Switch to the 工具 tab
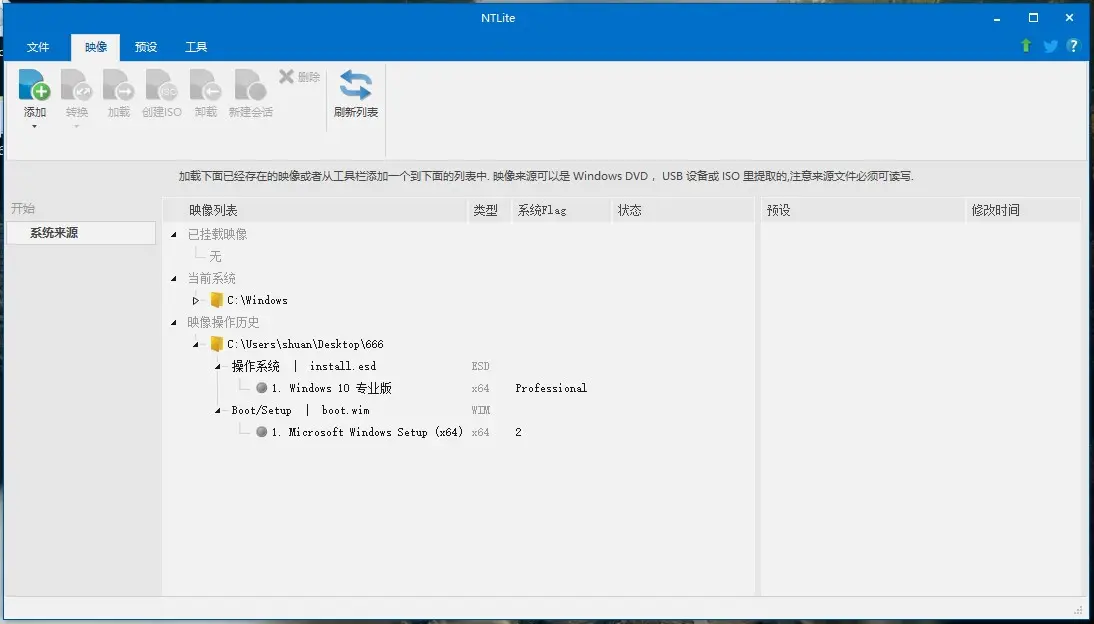This screenshot has width=1094, height=624. 196,47
